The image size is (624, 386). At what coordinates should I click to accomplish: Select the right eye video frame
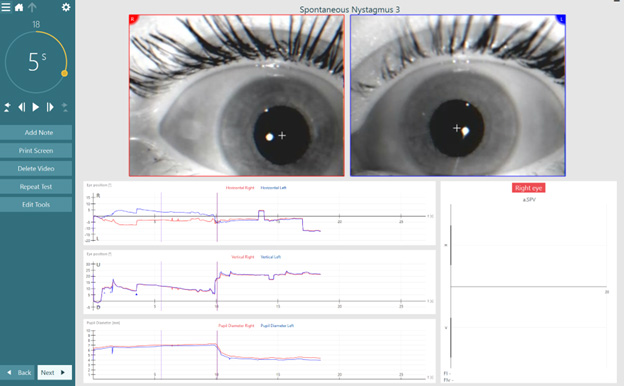pyautogui.click(x=237, y=96)
